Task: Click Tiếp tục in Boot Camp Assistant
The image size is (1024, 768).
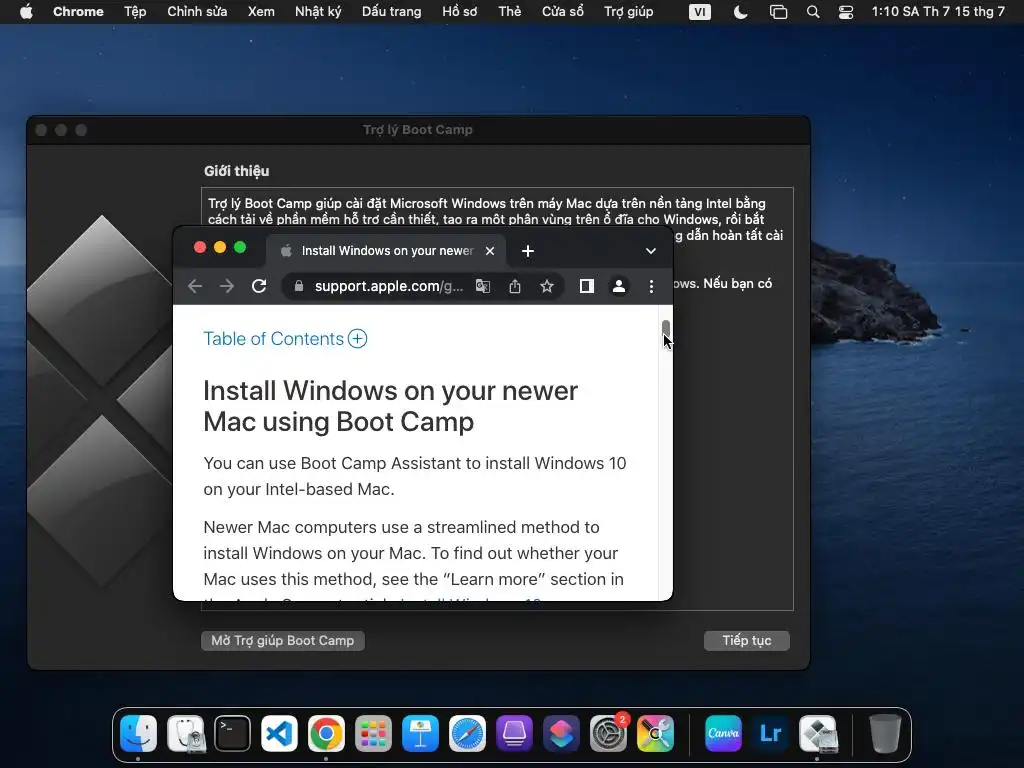Action: (746, 641)
